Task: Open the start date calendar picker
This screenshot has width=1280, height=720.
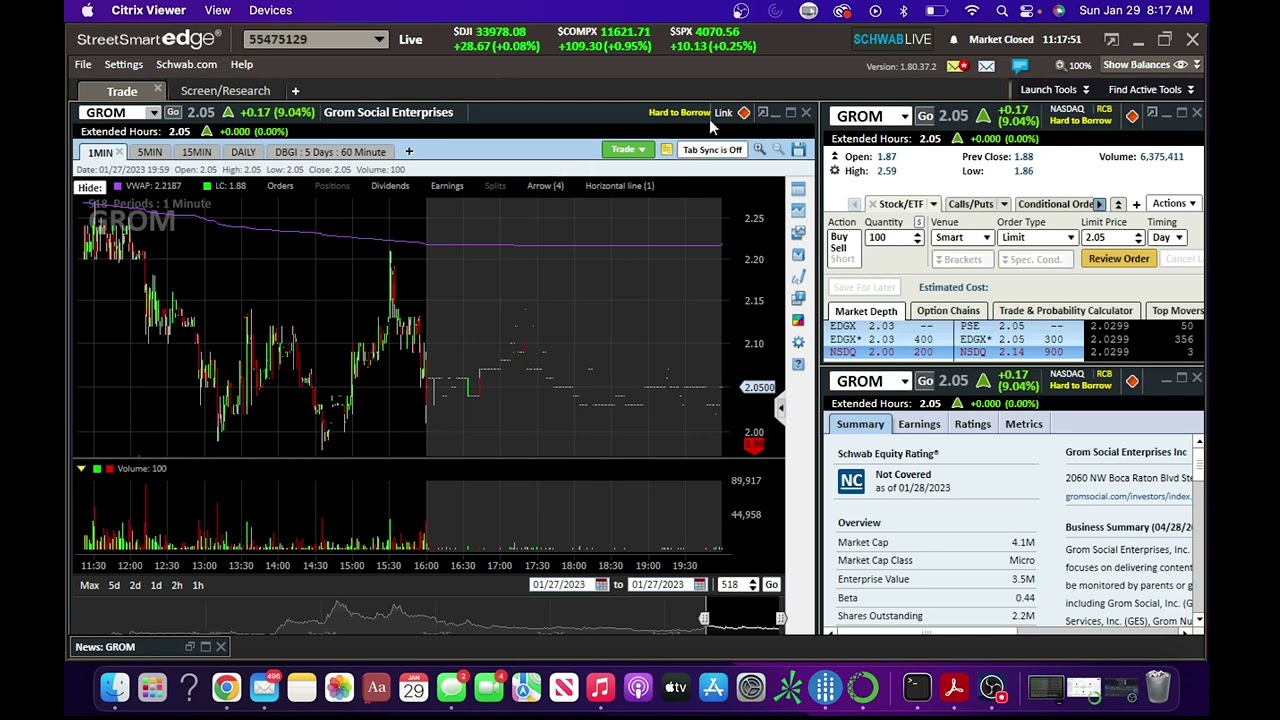Action: click(601, 585)
